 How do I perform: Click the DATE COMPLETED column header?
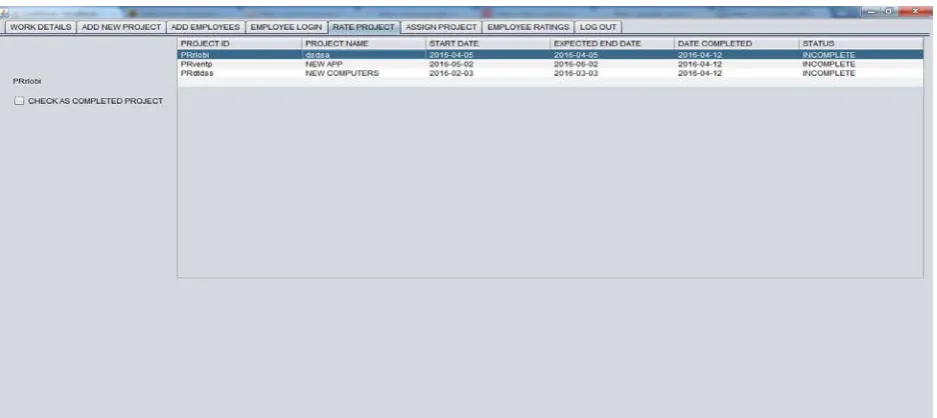click(x=737, y=44)
